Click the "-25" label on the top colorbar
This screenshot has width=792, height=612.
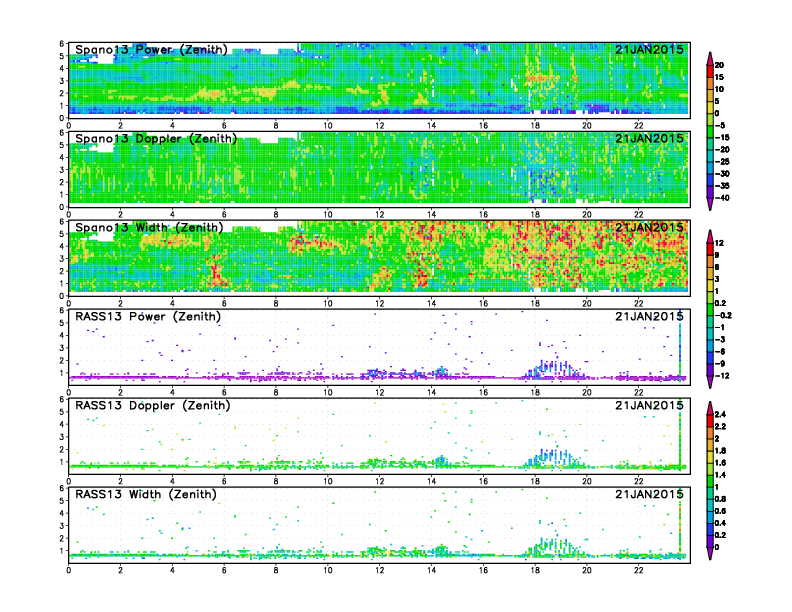(x=722, y=162)
